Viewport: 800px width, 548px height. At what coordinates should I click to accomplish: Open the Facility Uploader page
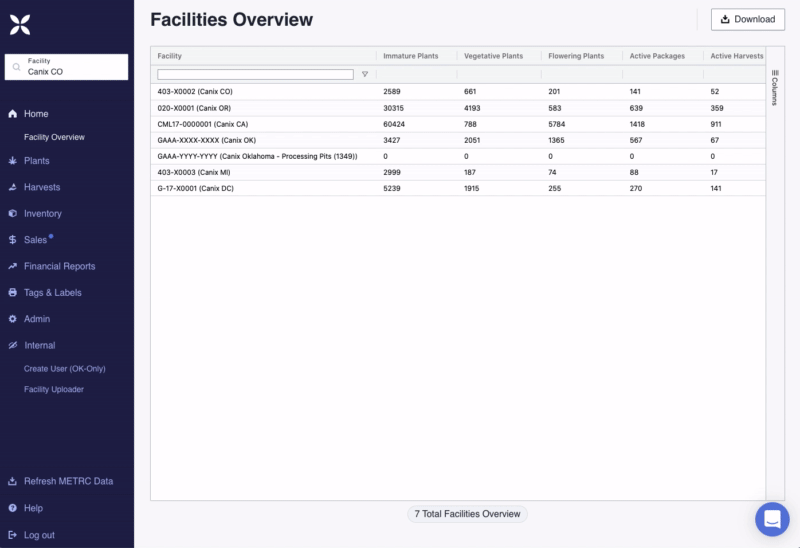54,389
